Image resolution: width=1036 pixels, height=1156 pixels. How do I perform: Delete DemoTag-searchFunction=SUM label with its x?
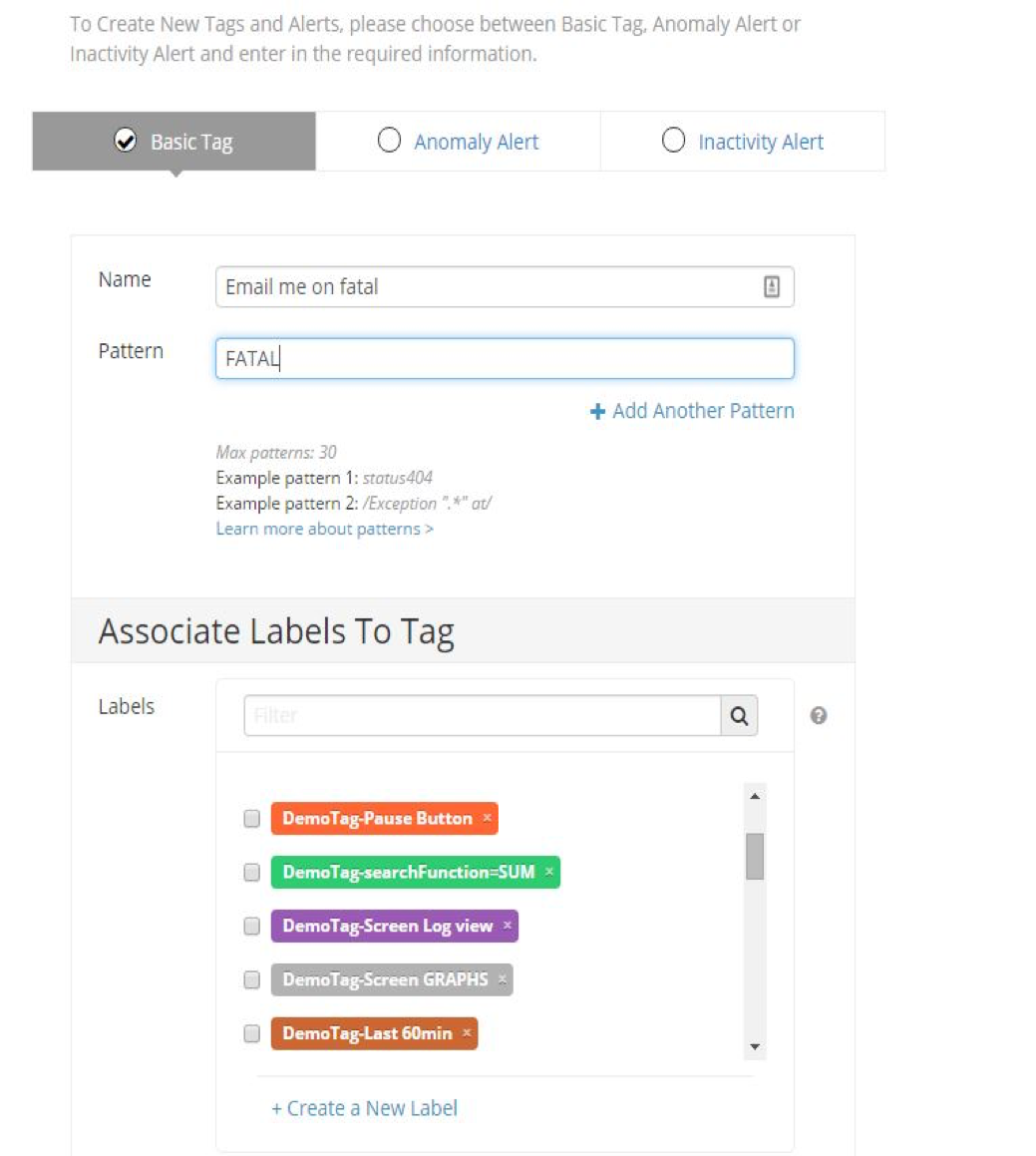549,872
